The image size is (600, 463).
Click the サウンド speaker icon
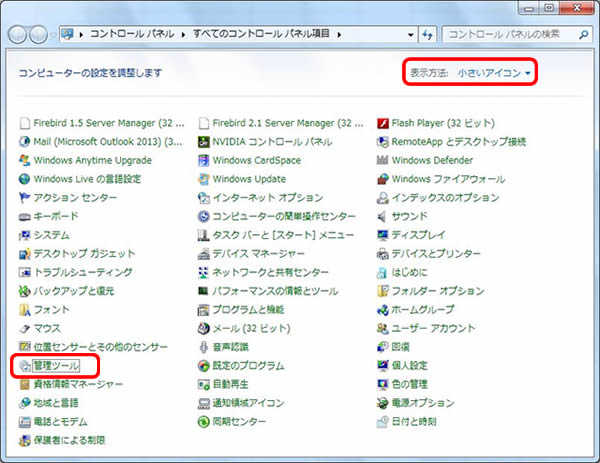(x=383, y=217)
